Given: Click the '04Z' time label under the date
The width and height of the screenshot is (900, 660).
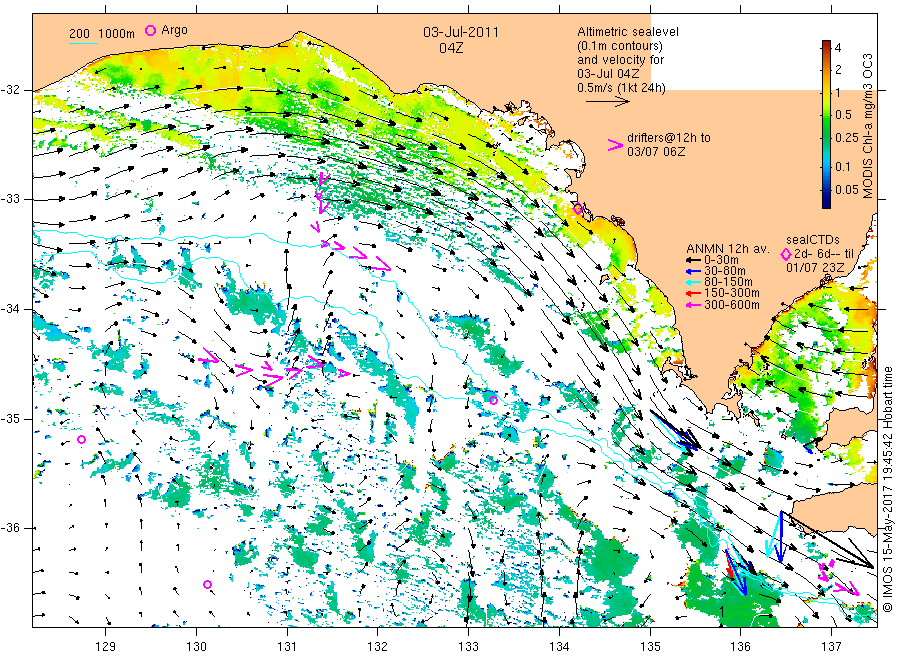Looking at the screenshot, I should coord(451,48).
